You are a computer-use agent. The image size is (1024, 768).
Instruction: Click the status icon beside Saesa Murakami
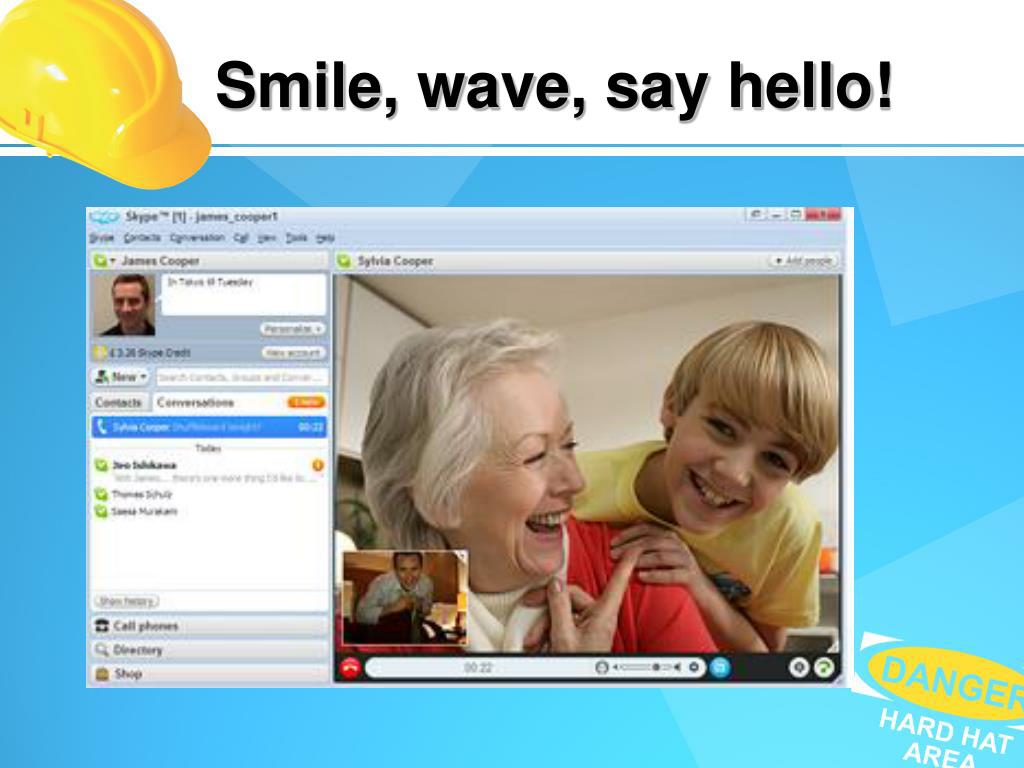tap(101, 511)
